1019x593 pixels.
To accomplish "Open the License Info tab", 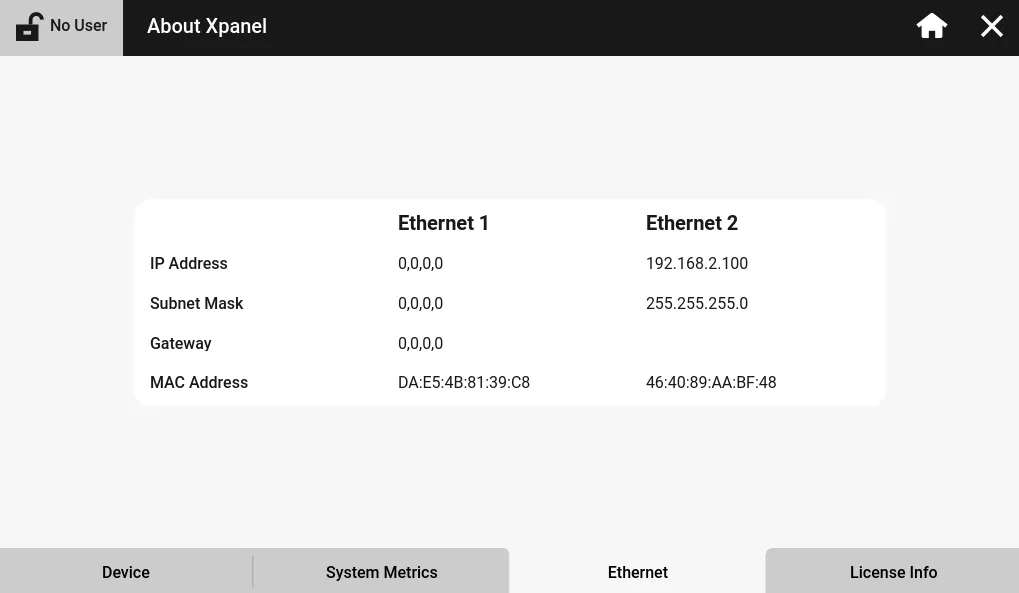I will tap(893, 572).
